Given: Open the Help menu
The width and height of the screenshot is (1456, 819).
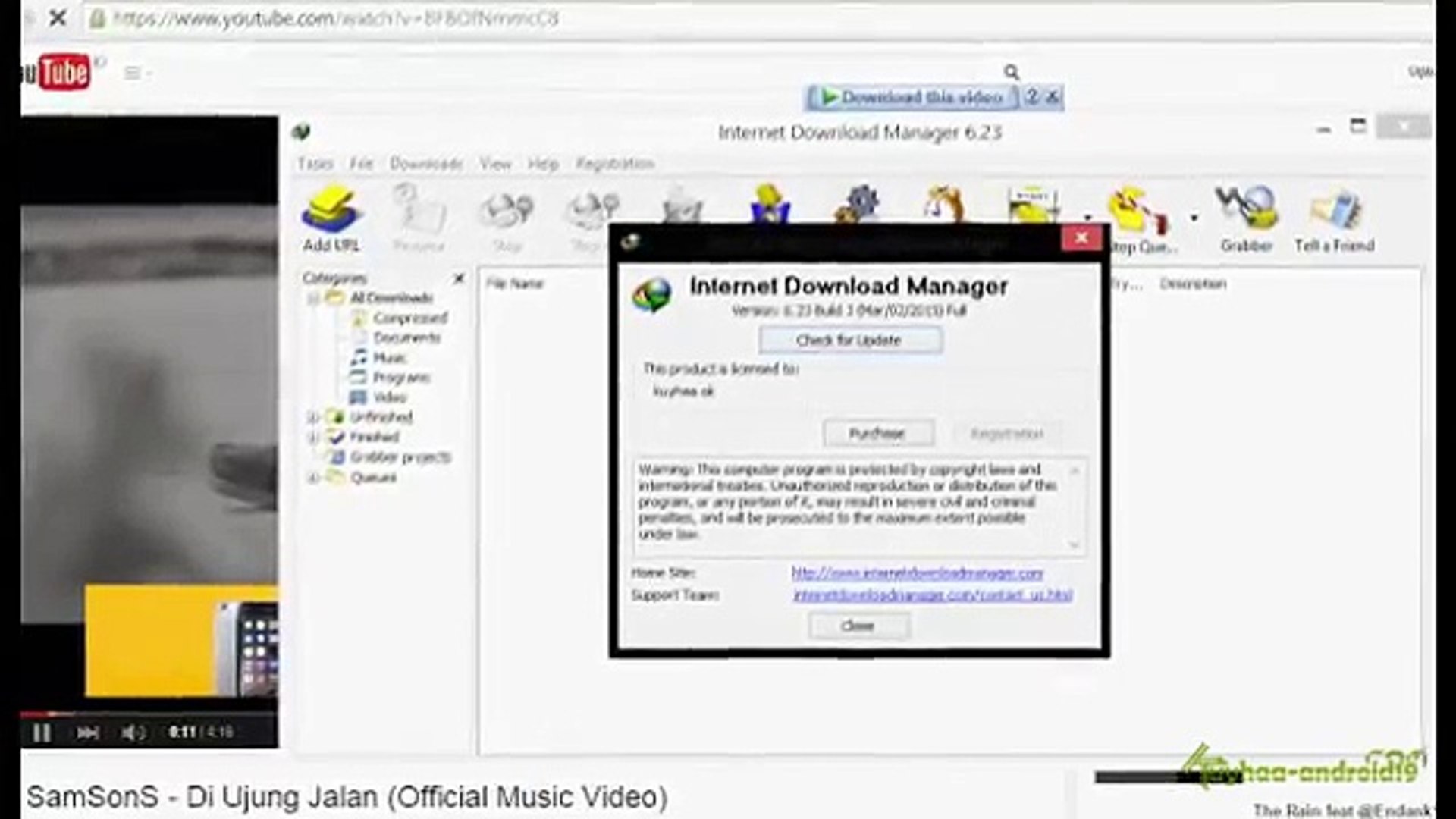Looking at the screenshot, I should (543, 164).
